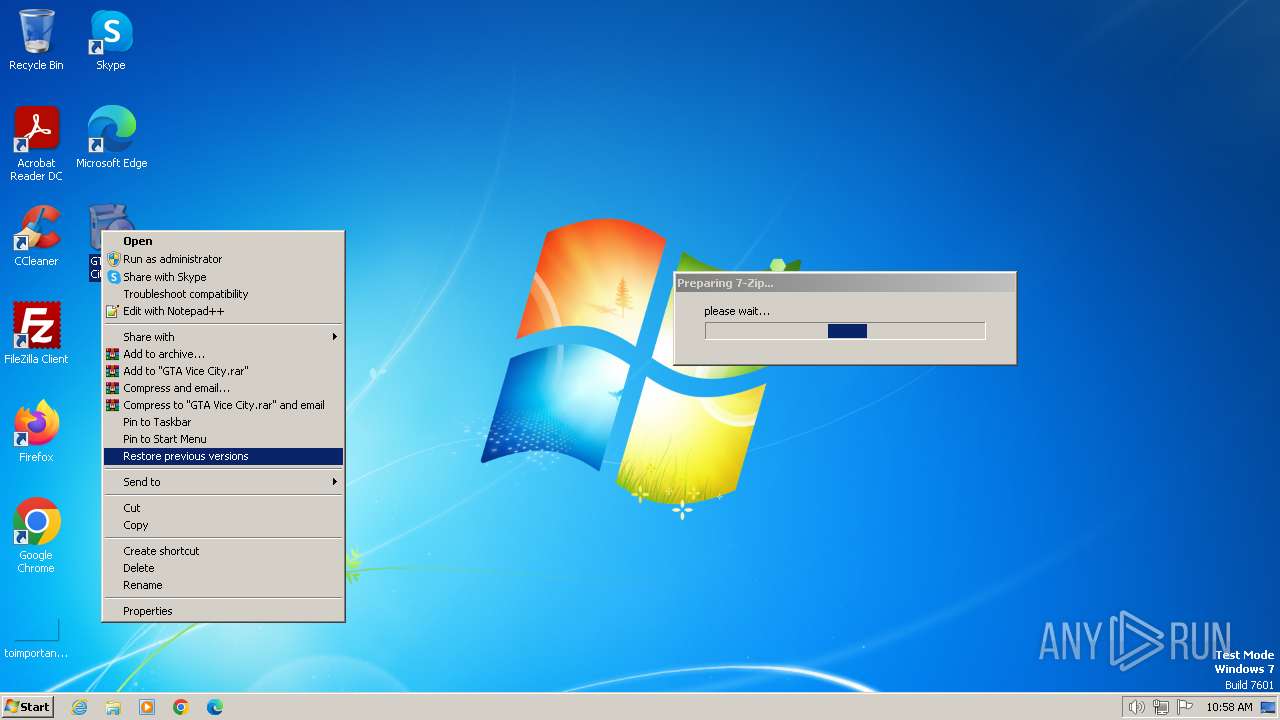Select Compress to "GTA Vice City.rar" and email
Image resolution: width=1280 pixels, height=720 pixels.
pos(223,405)
